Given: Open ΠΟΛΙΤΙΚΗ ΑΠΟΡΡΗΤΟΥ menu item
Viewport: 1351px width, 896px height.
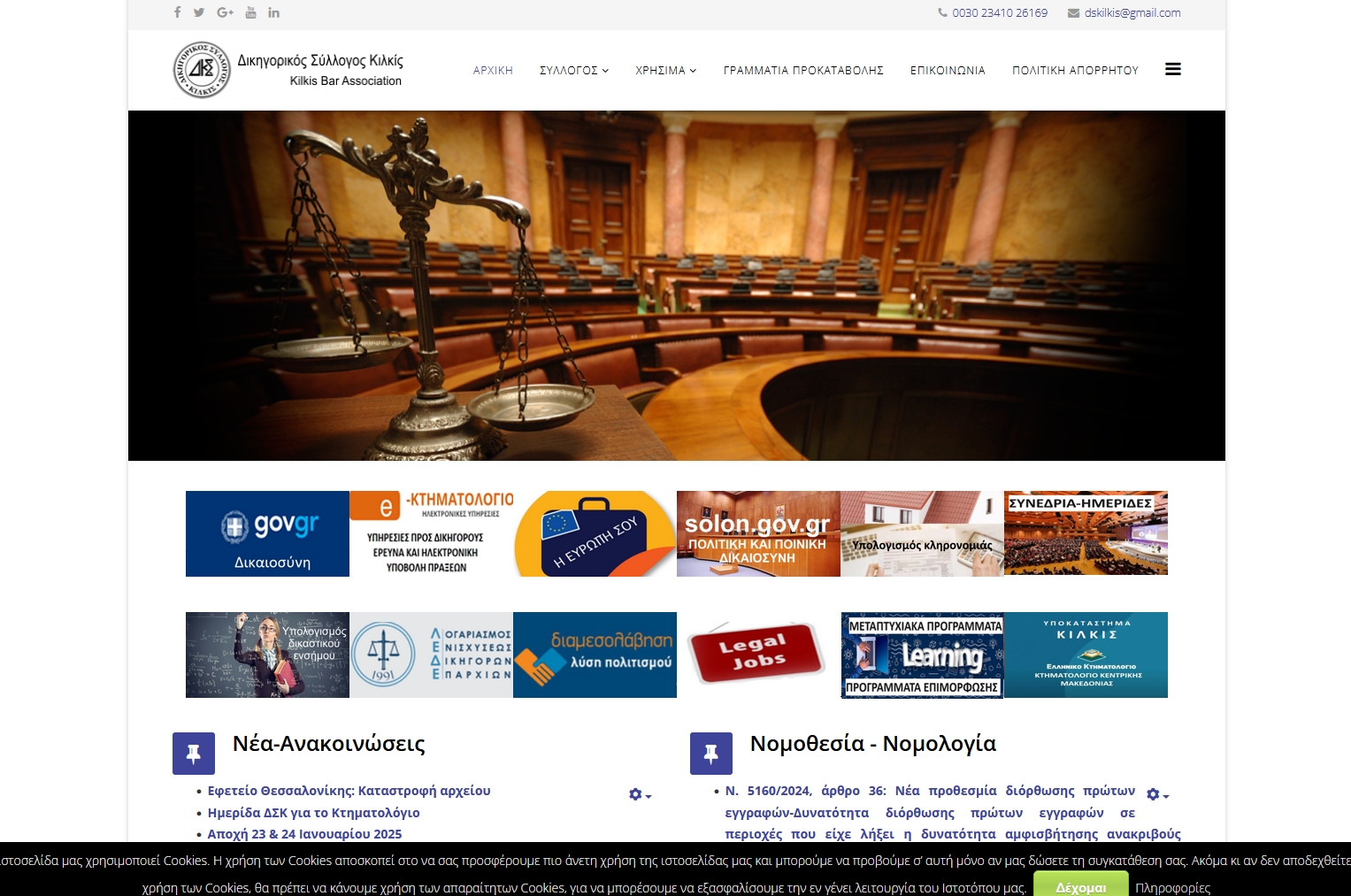Looking at the screenshot, I should coord(1075,71).
